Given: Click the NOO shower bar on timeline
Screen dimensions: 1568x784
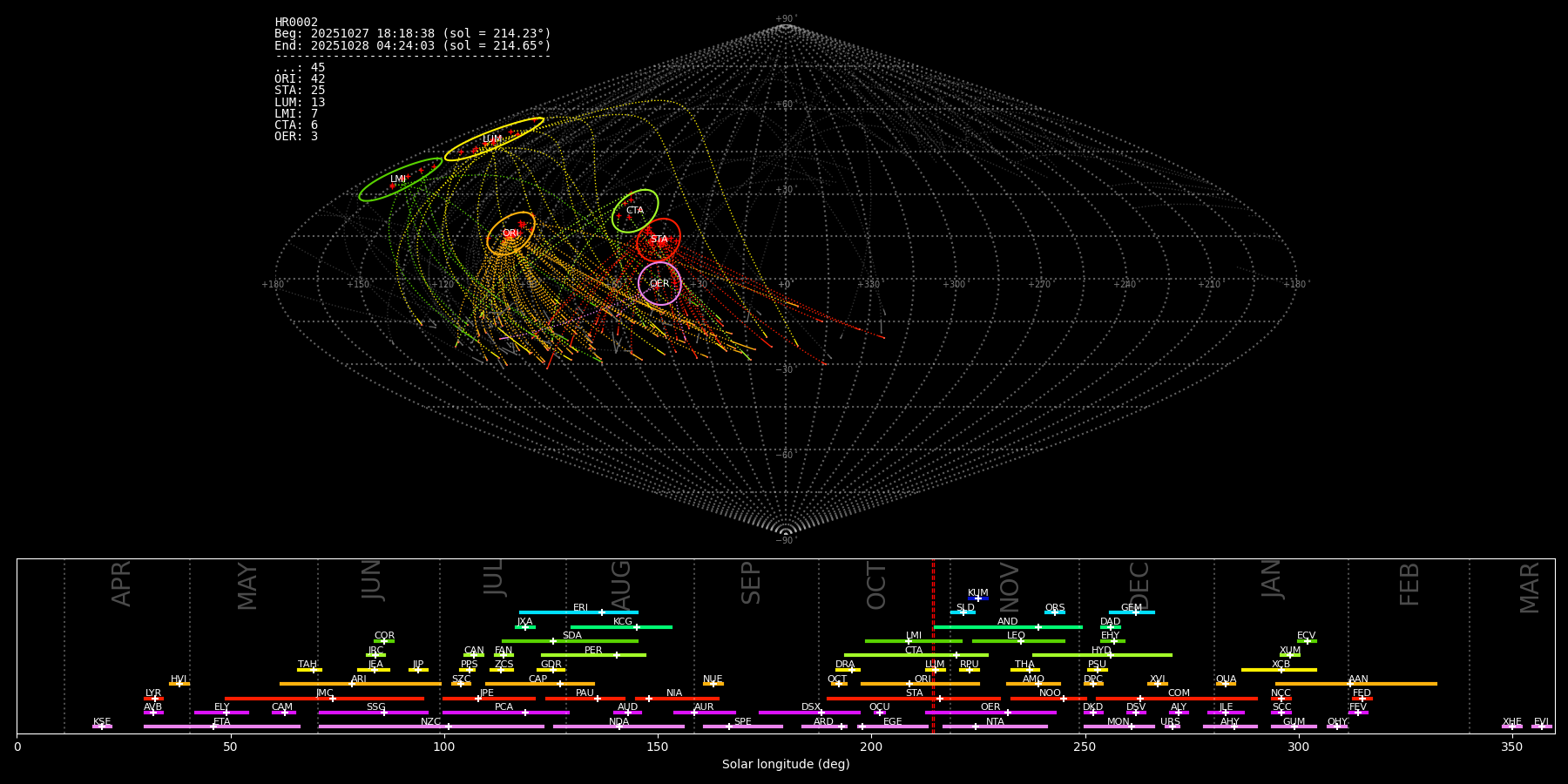Looking at the screenshot, I should click(x=1049, y=699).
